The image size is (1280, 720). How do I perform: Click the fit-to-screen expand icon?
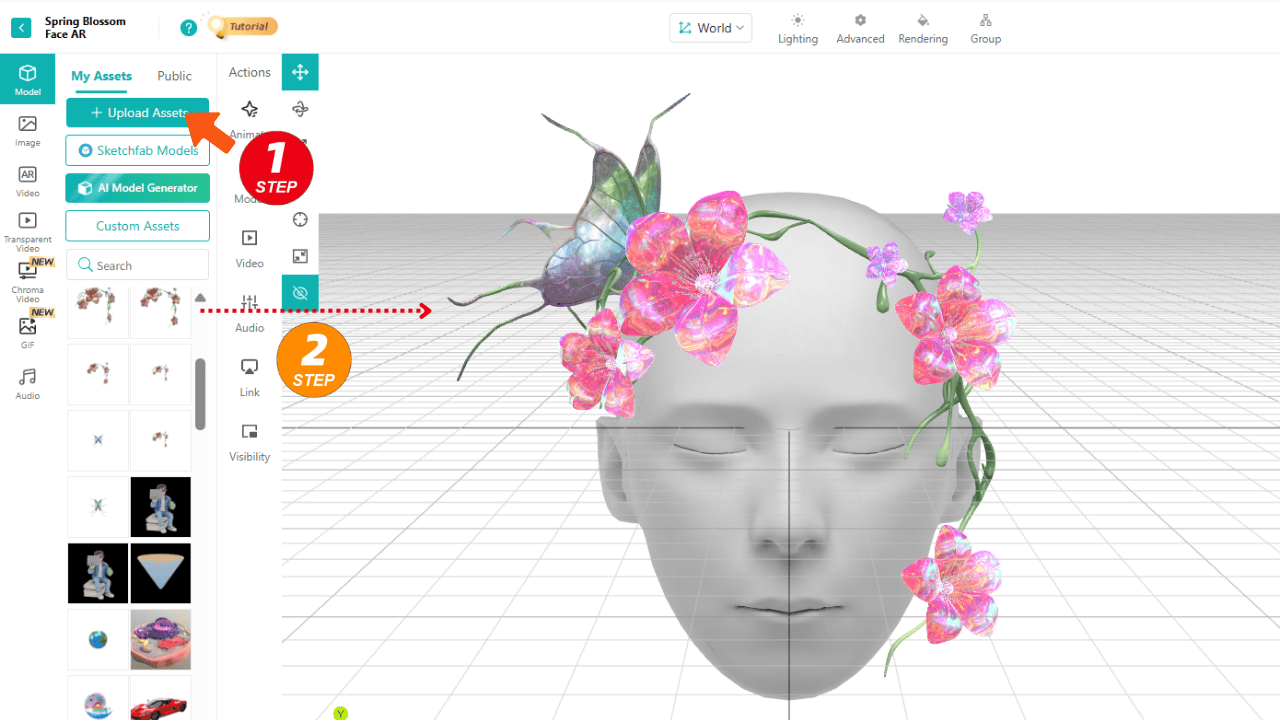300,256
